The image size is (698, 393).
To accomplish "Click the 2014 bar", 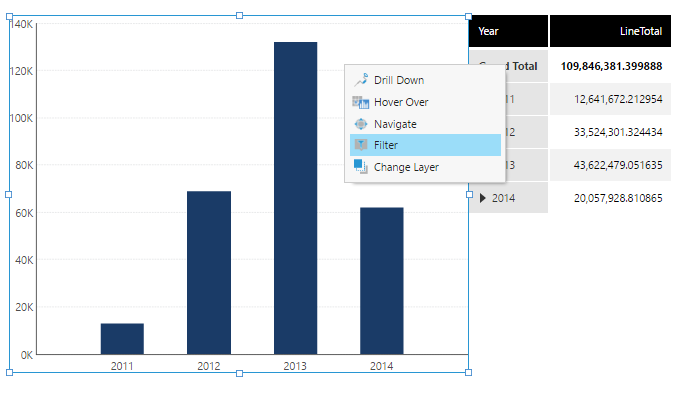I will pyautogui.click(x=382, y=281).
